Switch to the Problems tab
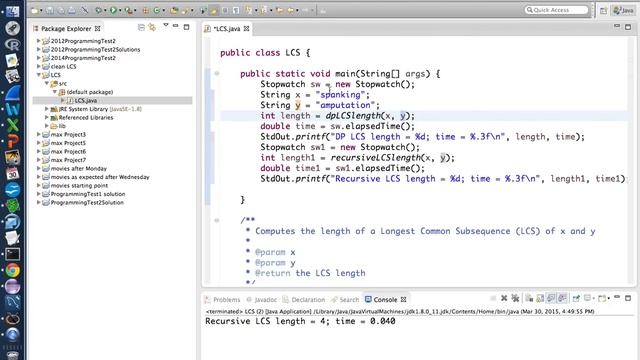The width and height of the screenshot is (640, 360). [x=222, y=300]
